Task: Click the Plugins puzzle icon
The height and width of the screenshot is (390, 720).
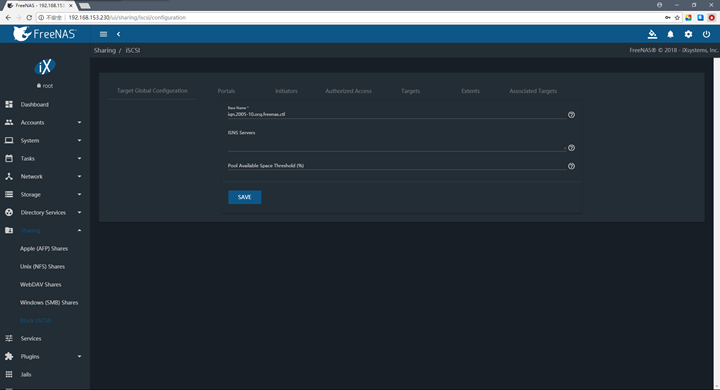Action: pyautogui.click(x=9, y=356)
